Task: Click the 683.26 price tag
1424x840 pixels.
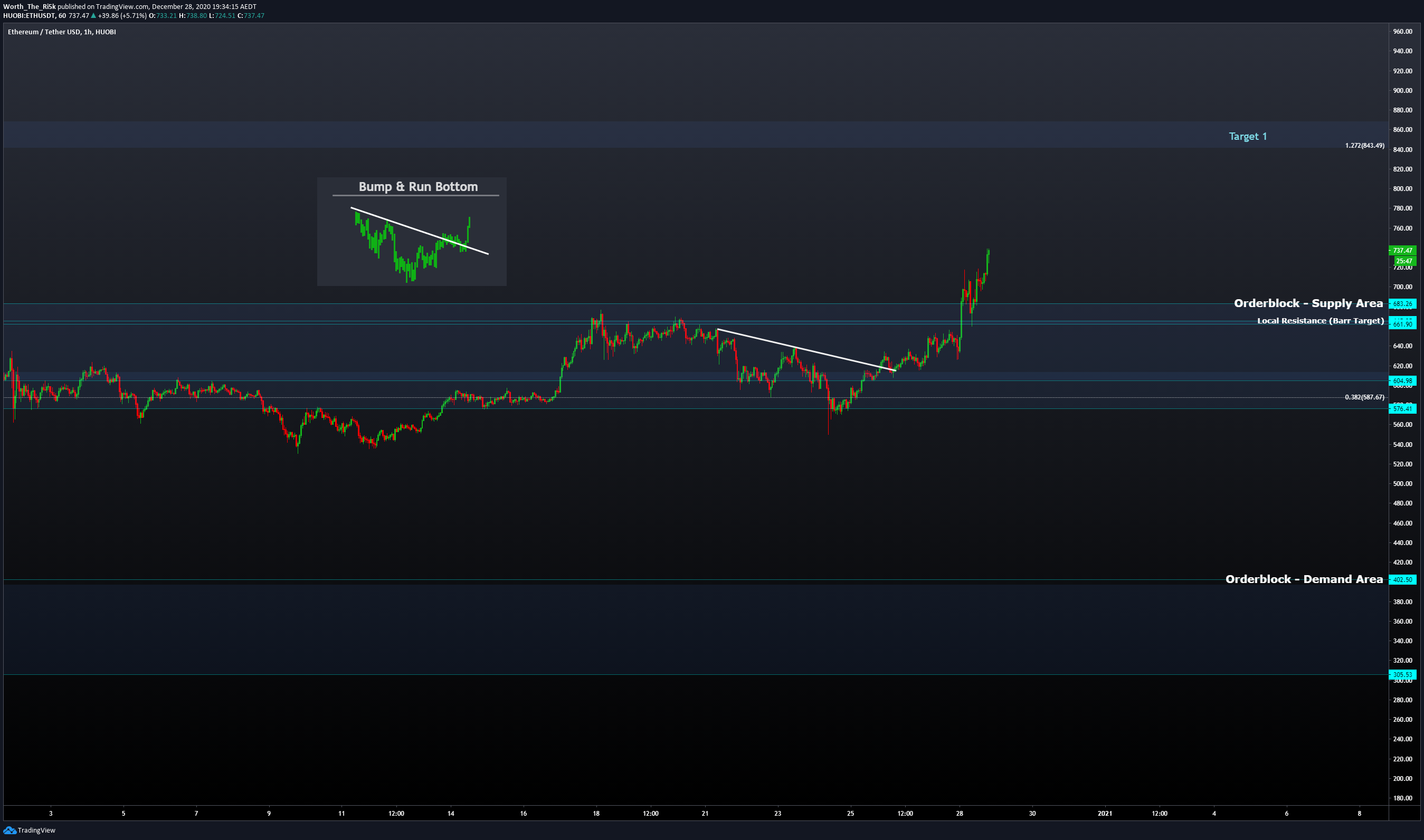Action: pyautogui.click(x=1402, y=304)
